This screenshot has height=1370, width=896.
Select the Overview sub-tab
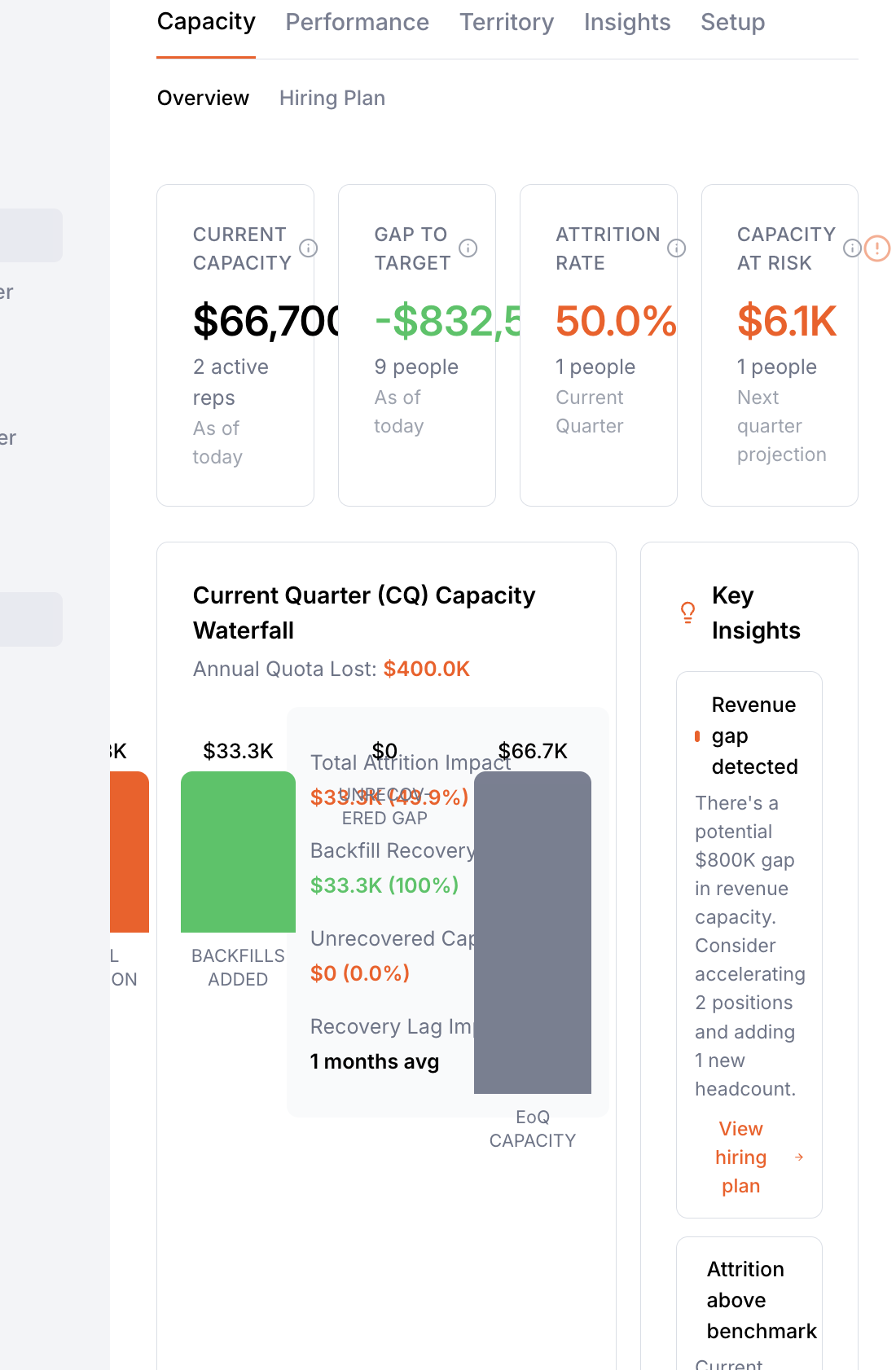[203, 98]
